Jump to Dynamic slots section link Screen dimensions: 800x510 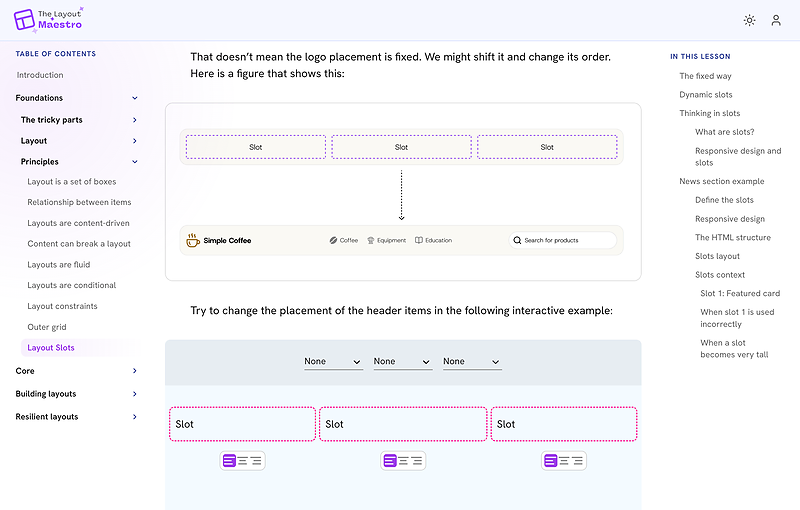tap(706, 95)
